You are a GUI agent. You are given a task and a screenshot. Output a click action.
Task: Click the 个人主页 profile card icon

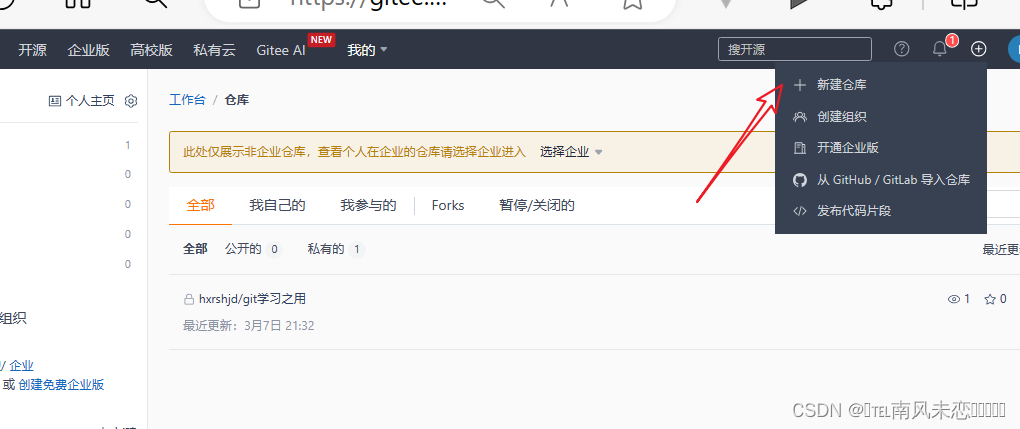tap(55, 101)
